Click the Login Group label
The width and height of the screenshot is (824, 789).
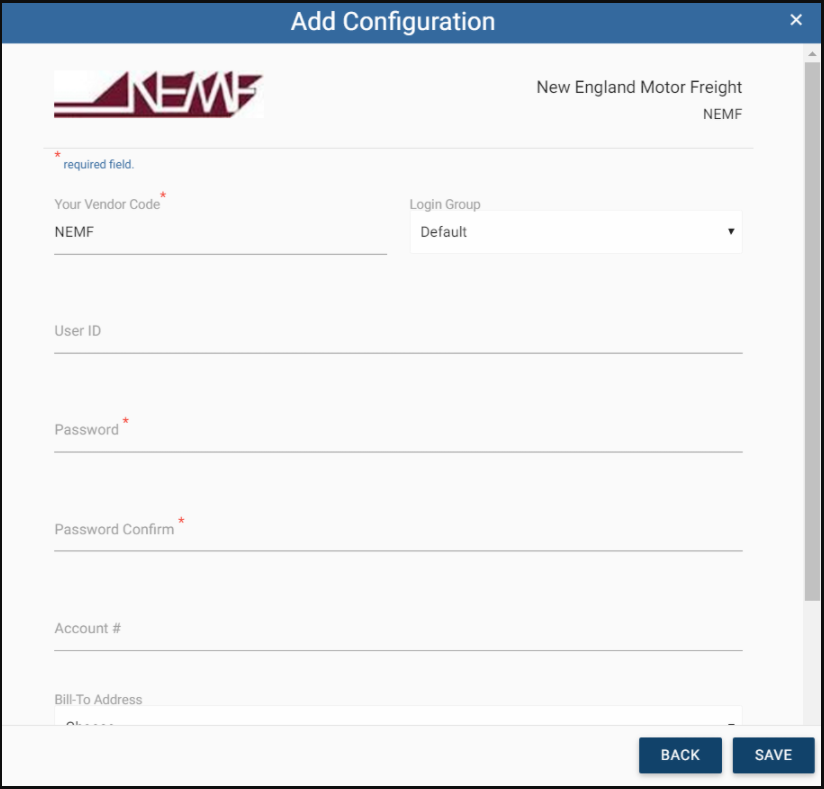[x=445, y=204]
